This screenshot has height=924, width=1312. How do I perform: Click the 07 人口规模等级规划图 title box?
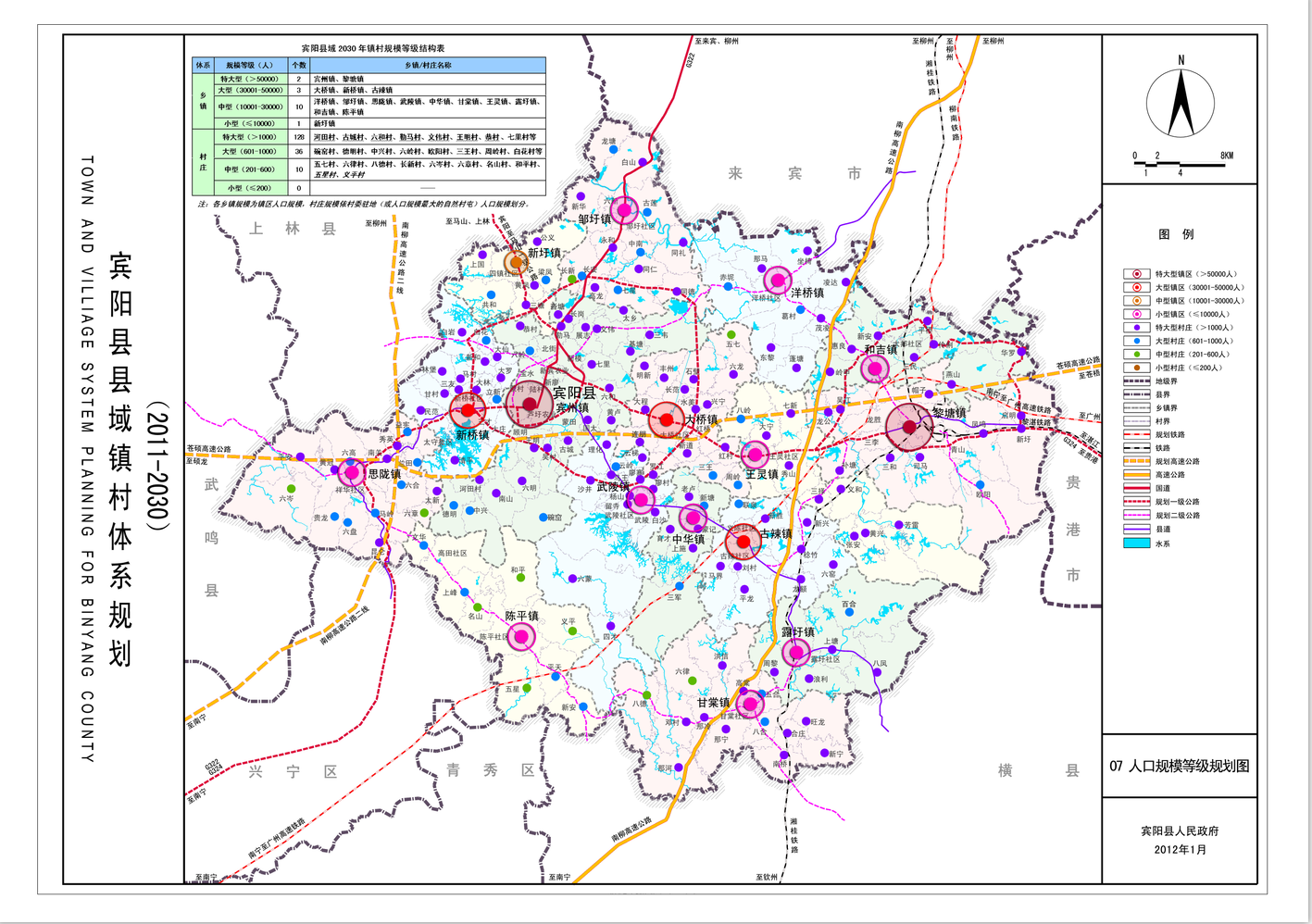click(1179, 766)
